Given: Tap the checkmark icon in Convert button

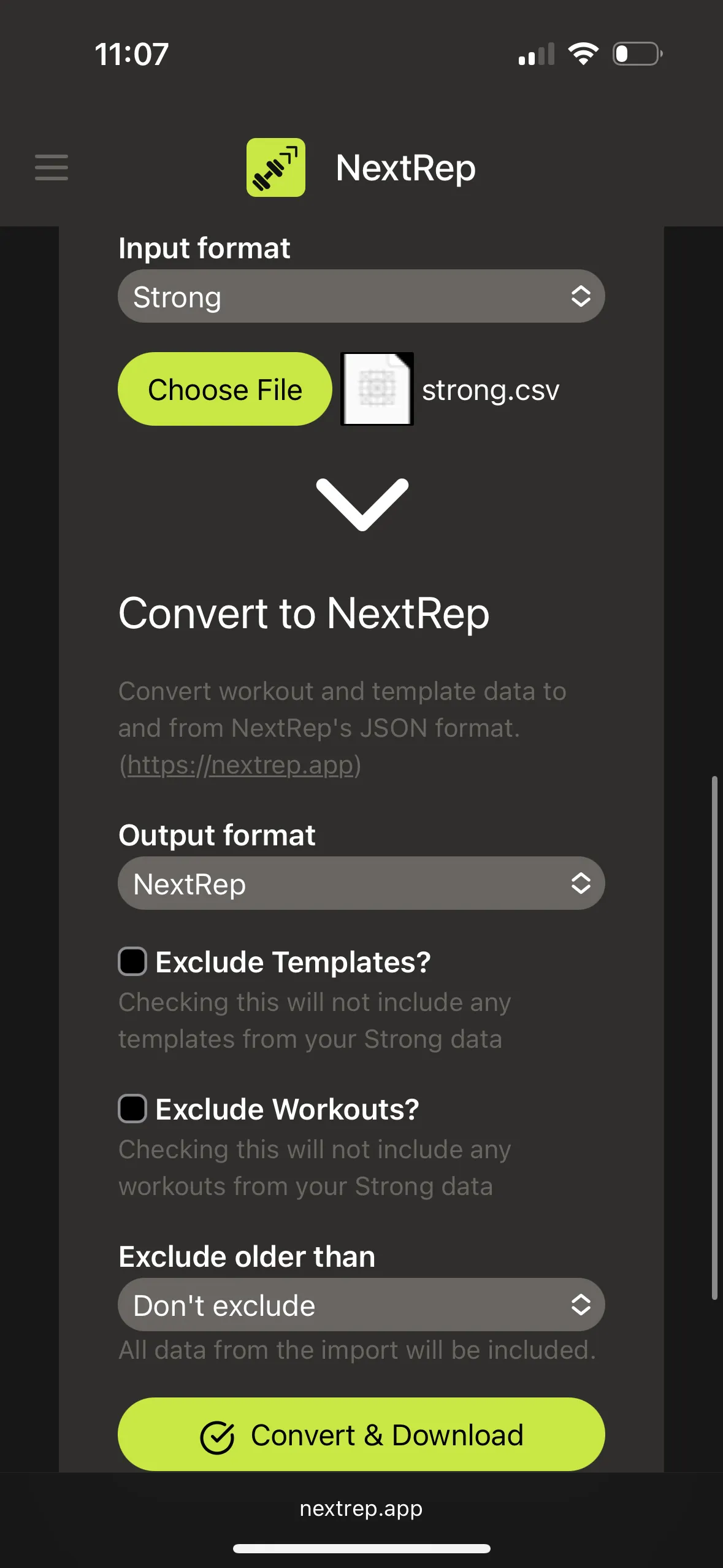Looking at the screenshot, I should click(x=217, y=1437).
